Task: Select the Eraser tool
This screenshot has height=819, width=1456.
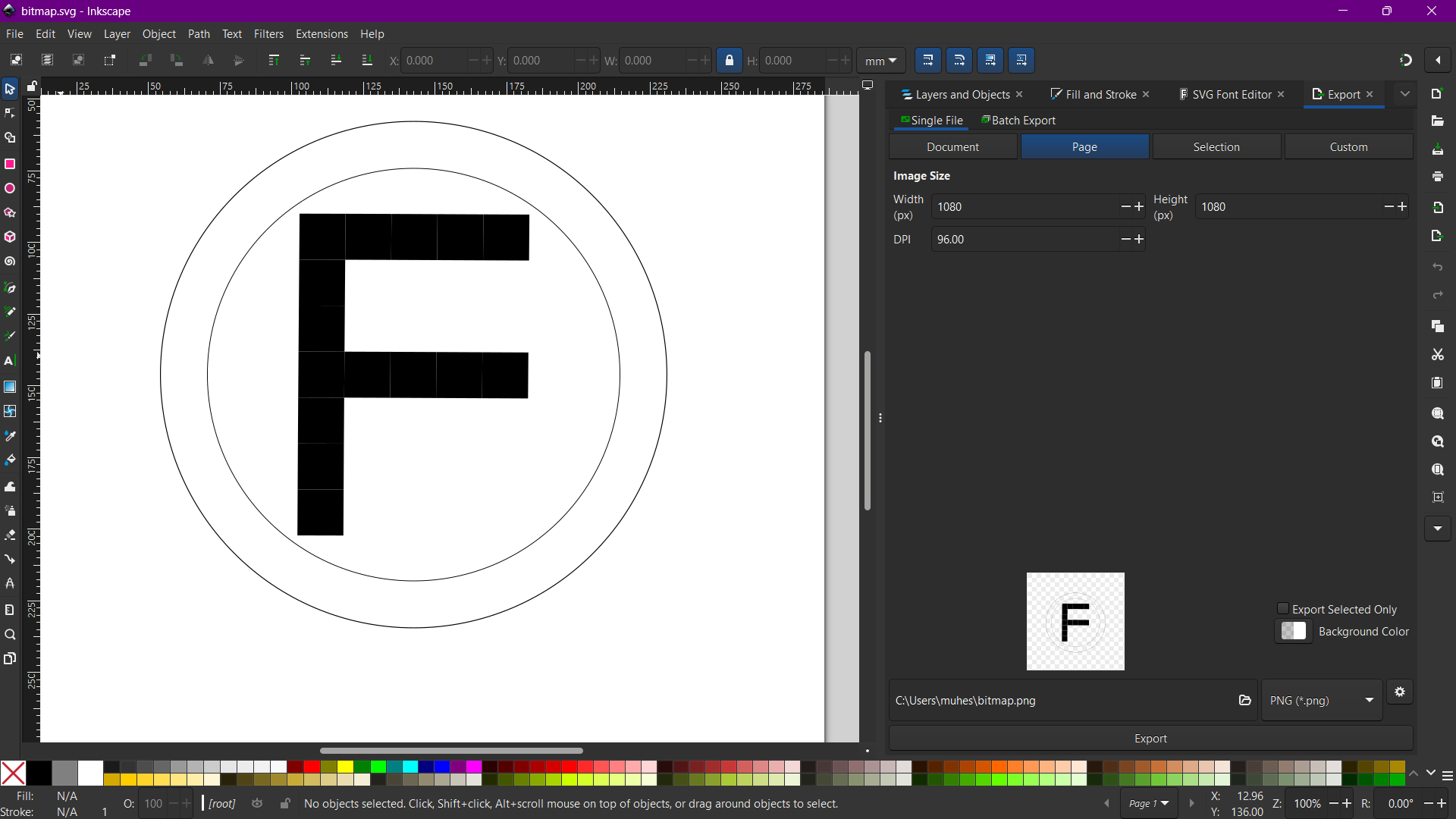Action: click(10, 535)
